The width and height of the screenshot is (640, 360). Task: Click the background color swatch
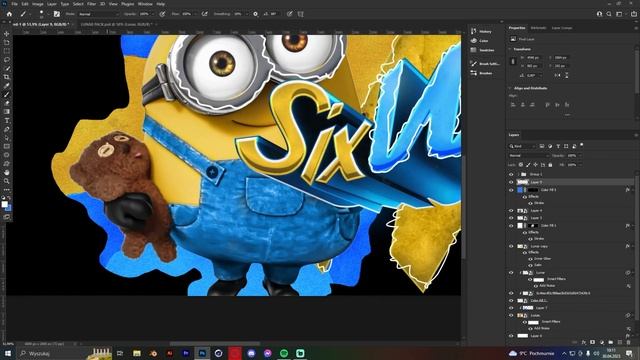[x=8, y=208]
